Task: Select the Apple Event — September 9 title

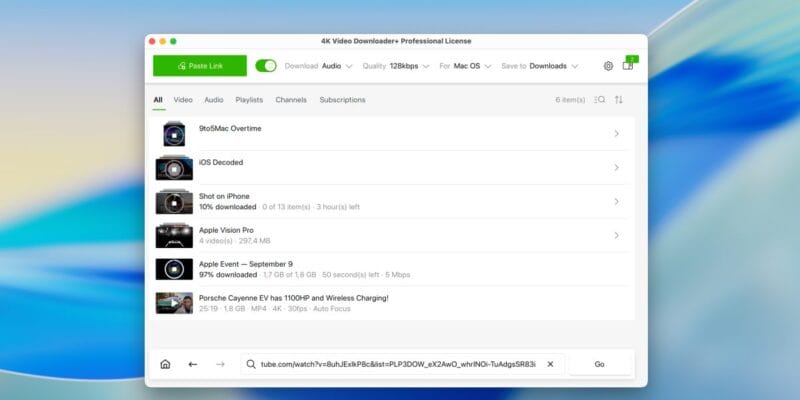Action: [x=246, y=264]
